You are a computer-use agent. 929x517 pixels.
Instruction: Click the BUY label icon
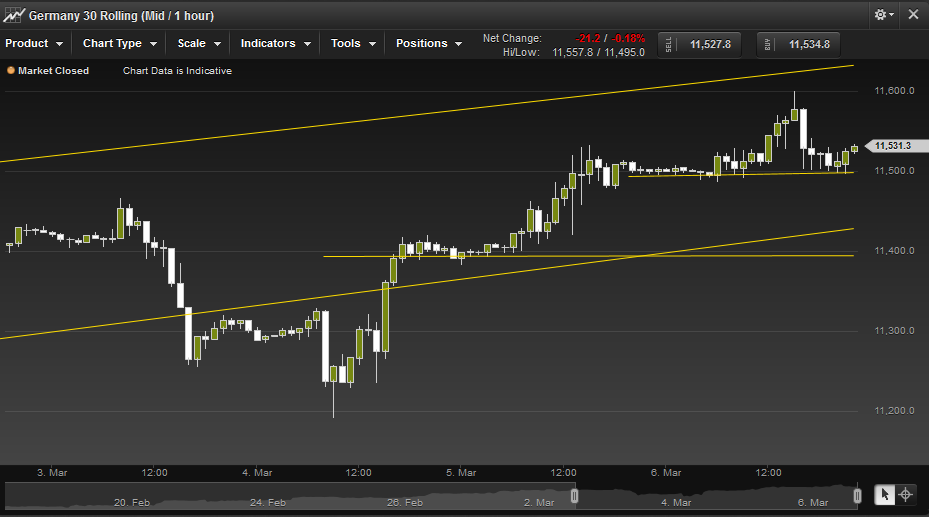pyautogui.click(x=768, y=44)
